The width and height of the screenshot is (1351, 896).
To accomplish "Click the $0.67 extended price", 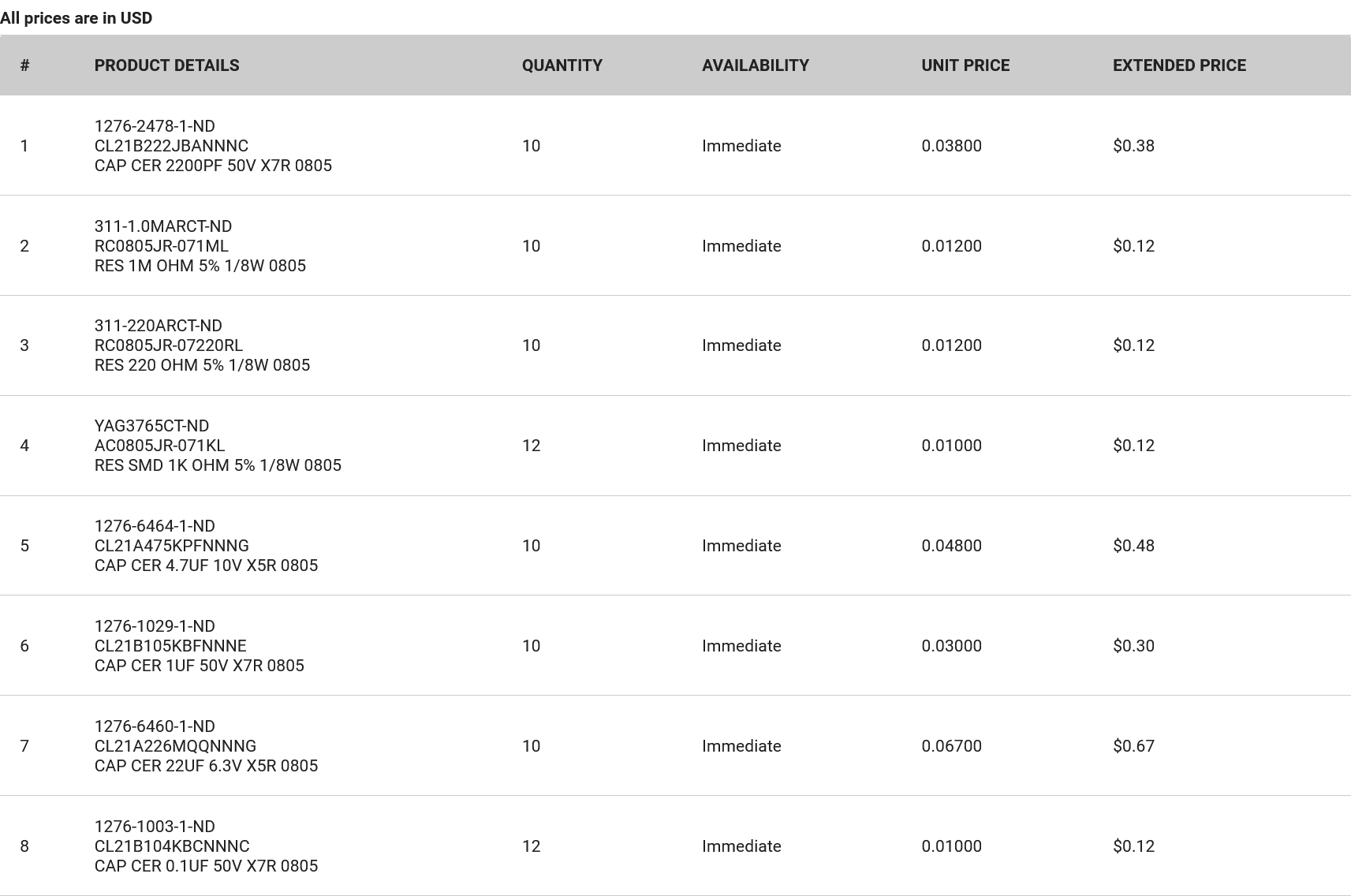I will pyautogui.click(x=1133, y=746).
